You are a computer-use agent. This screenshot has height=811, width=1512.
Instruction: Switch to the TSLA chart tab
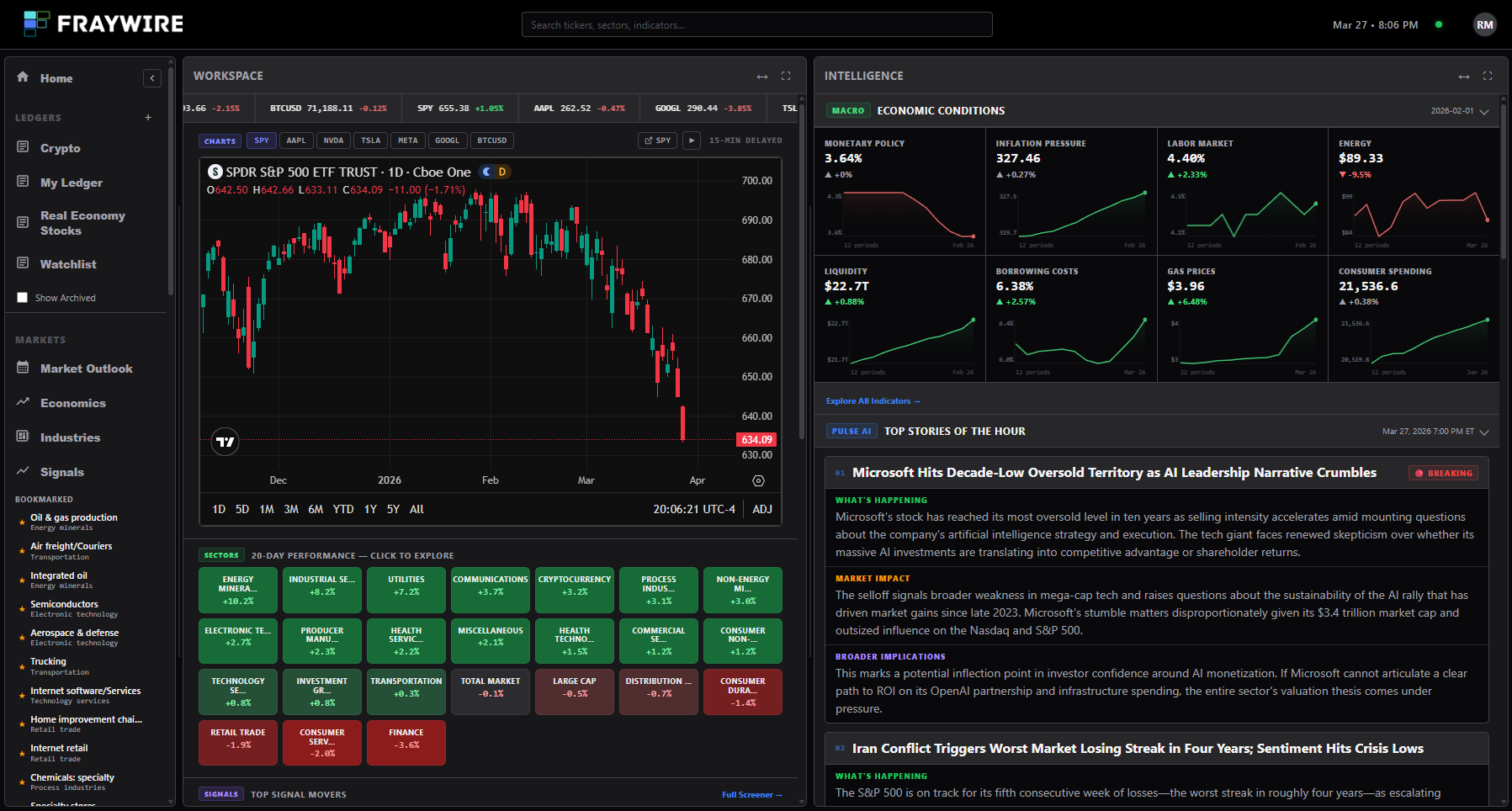(371, 140)
